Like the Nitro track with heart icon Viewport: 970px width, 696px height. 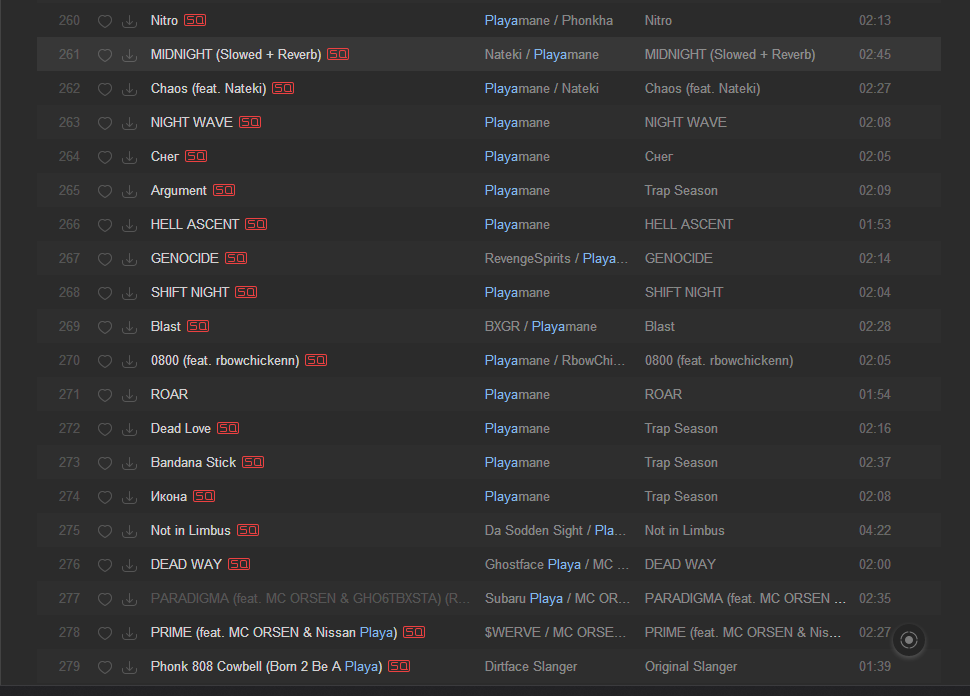pyautogui.click(x=104, y=21)
